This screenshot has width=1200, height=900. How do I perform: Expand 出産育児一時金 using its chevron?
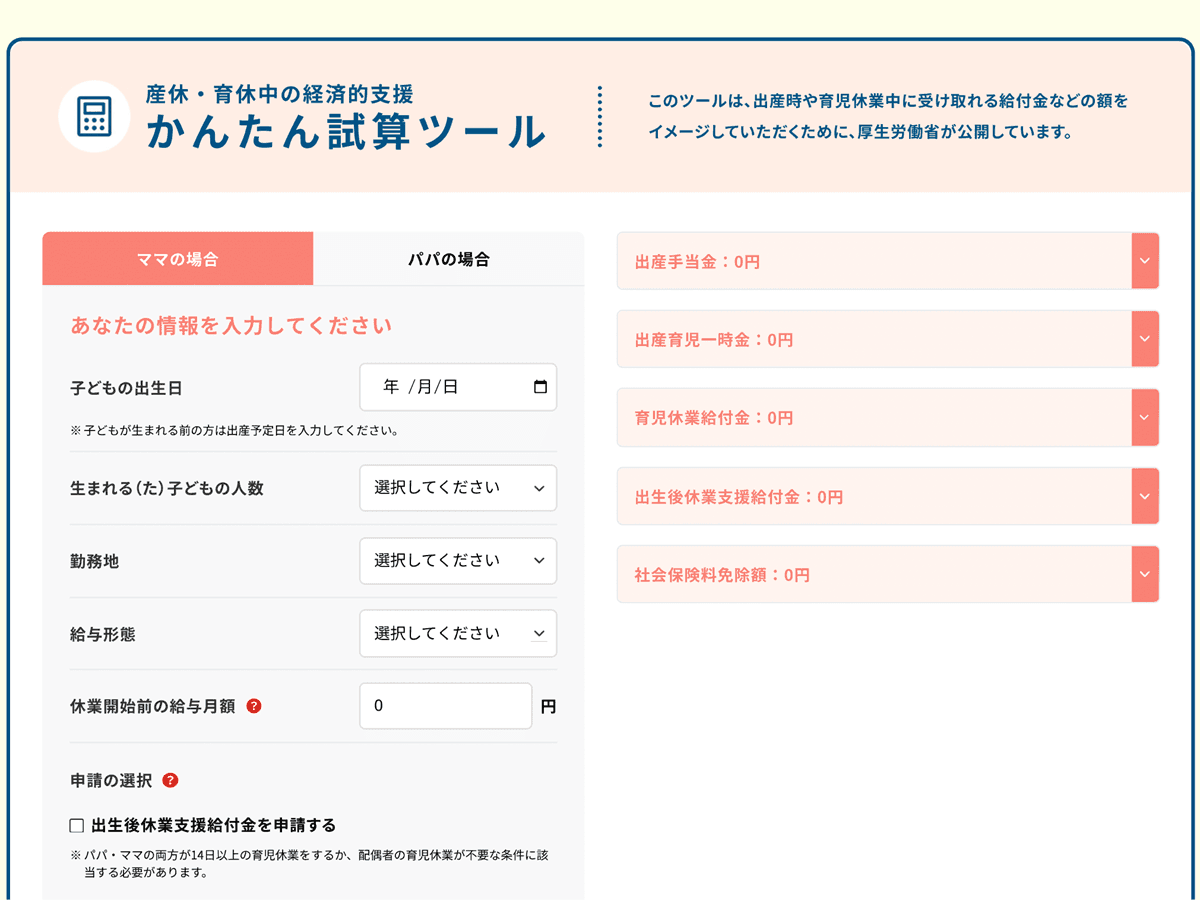[1145, 339]
